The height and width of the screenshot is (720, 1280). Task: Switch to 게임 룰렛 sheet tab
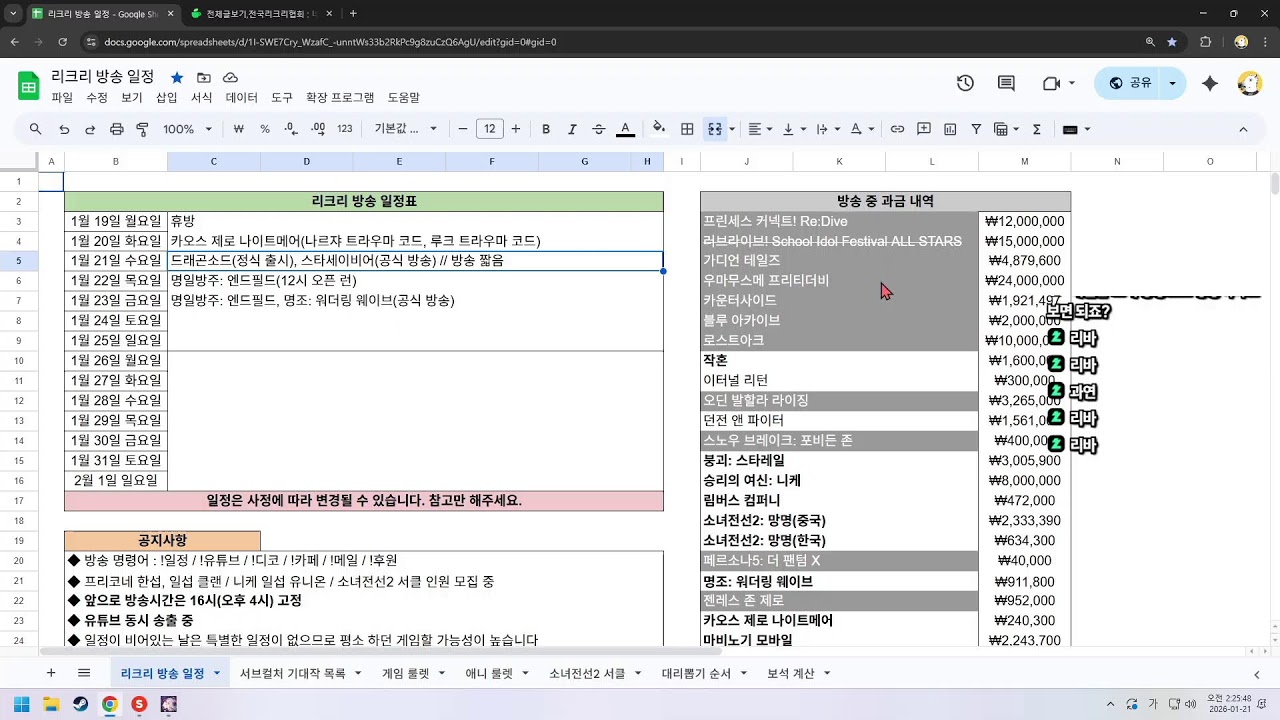click(405, 674)
